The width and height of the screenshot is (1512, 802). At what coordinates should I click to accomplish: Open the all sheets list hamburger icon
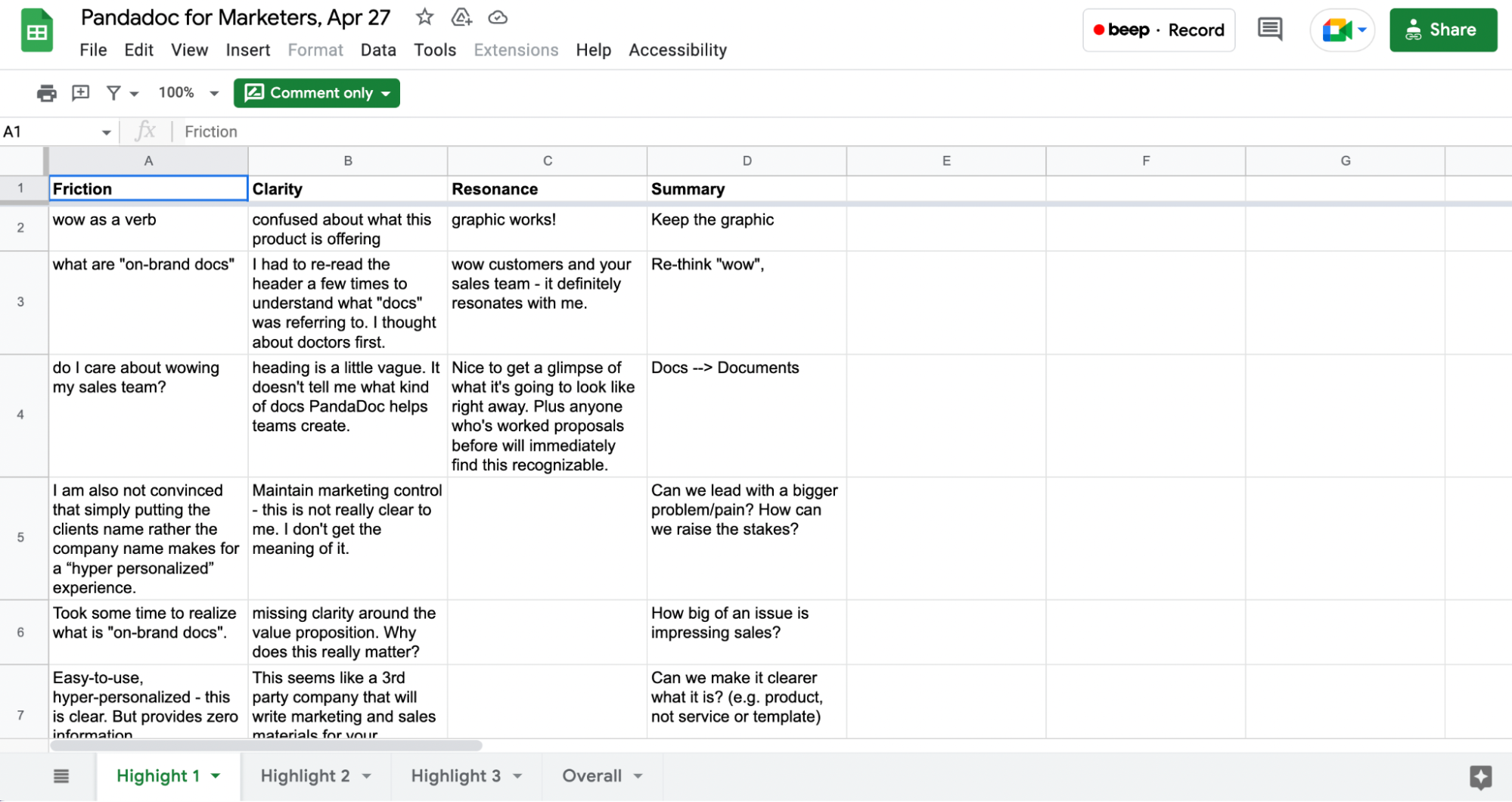pyautogui.click(x=61, y=775)
